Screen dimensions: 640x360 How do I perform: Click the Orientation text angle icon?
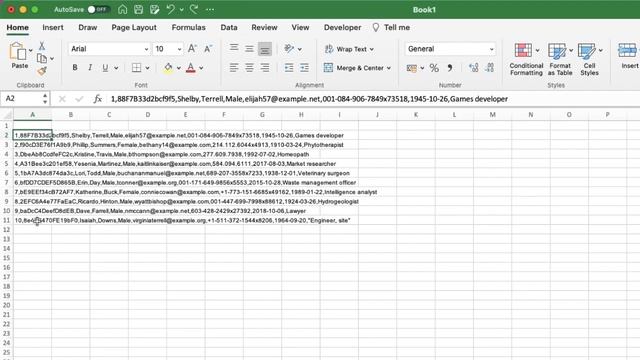point(289,49)
